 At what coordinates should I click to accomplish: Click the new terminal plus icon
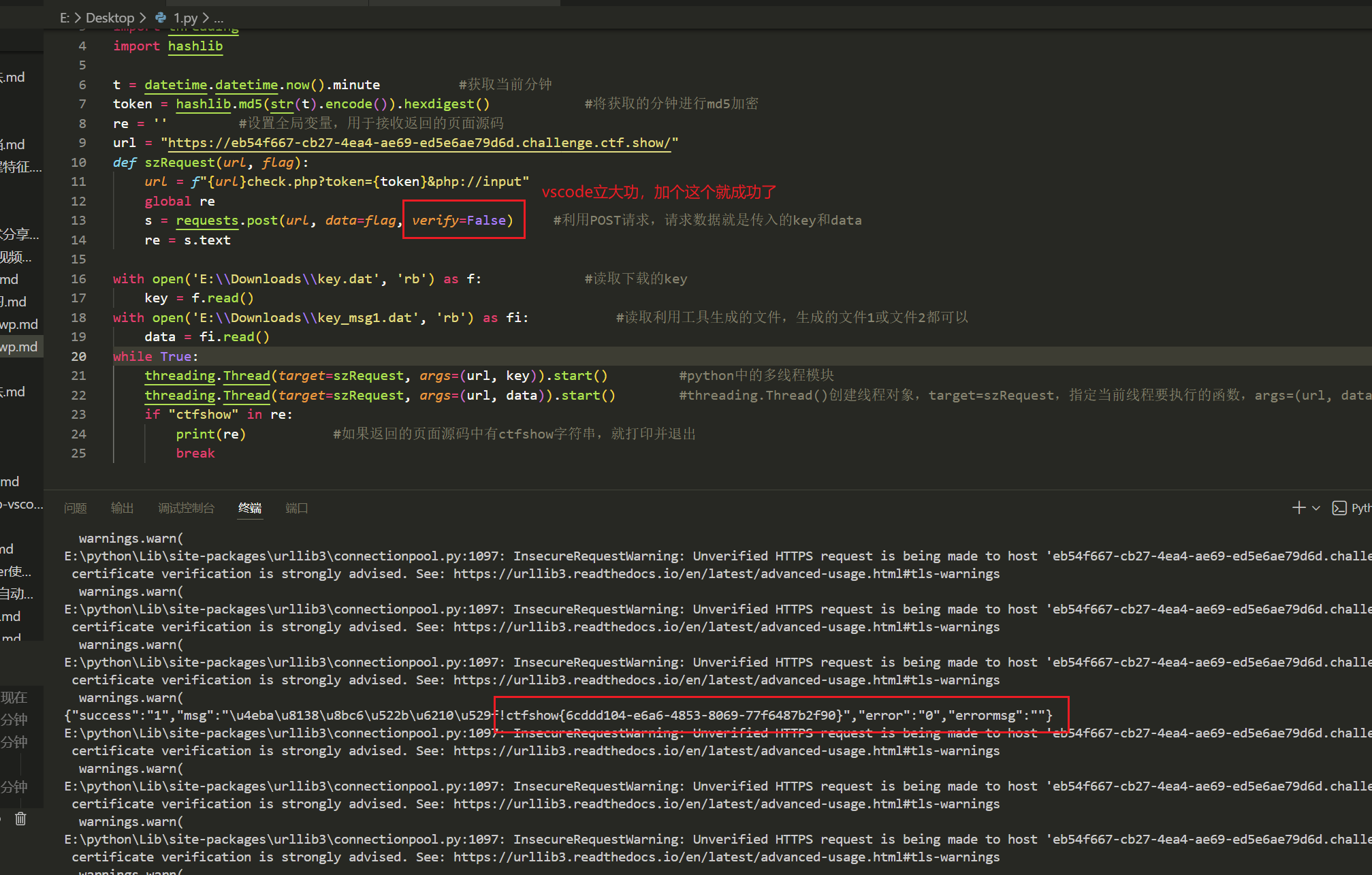[1298, 508]
